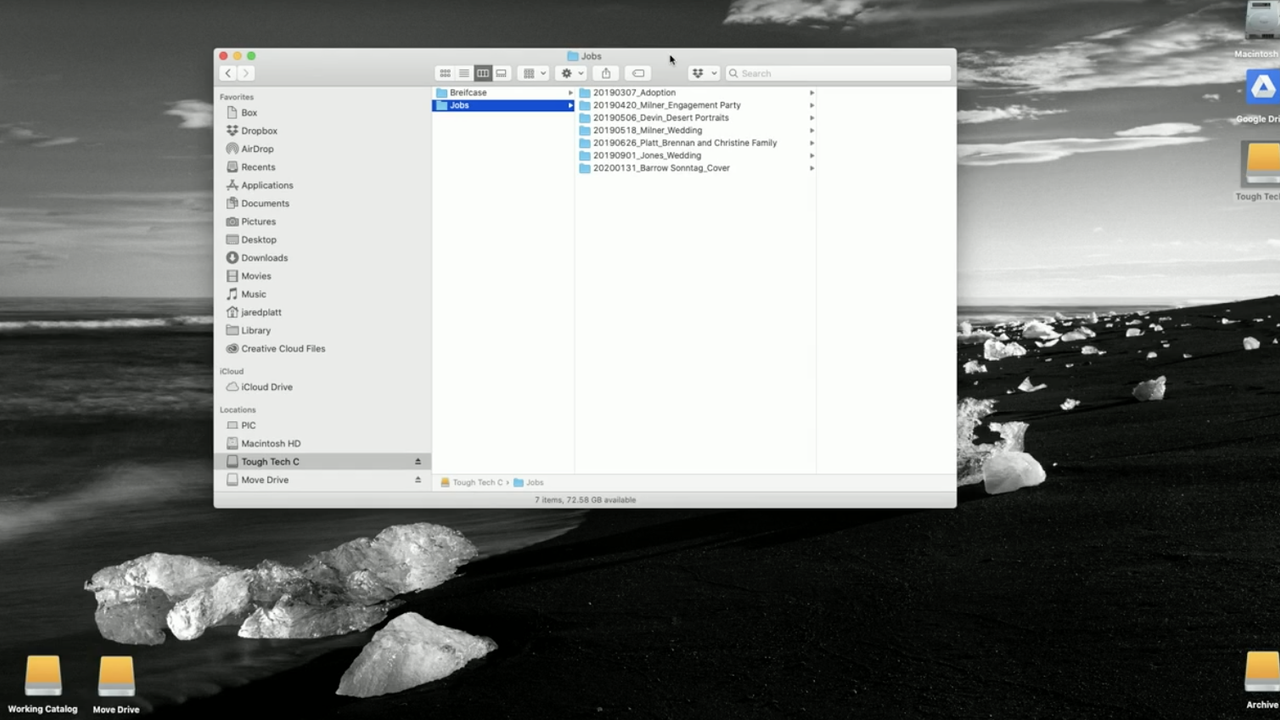
Task: Open iCloud Drive in the sidebar
Action: click(x=266, y=387)
